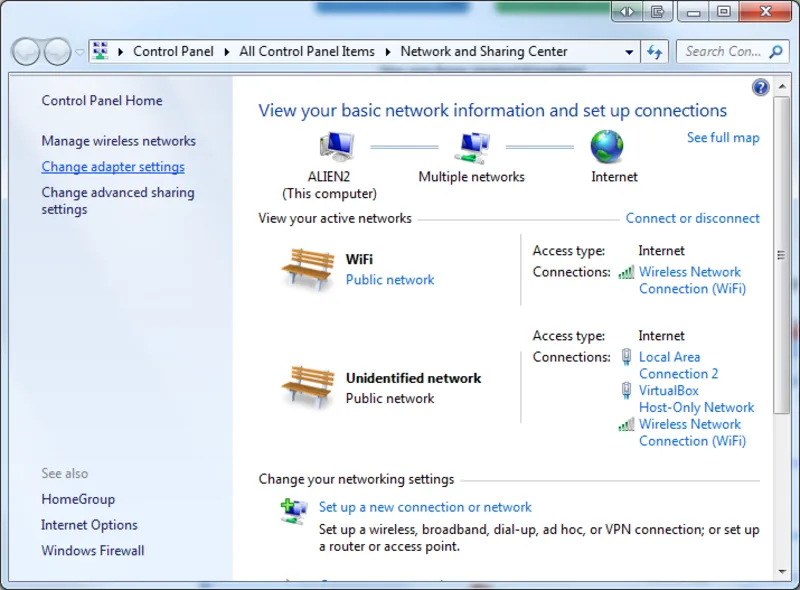
Task: Click the bold WiFi network name
Action: (x=359, y=259)
